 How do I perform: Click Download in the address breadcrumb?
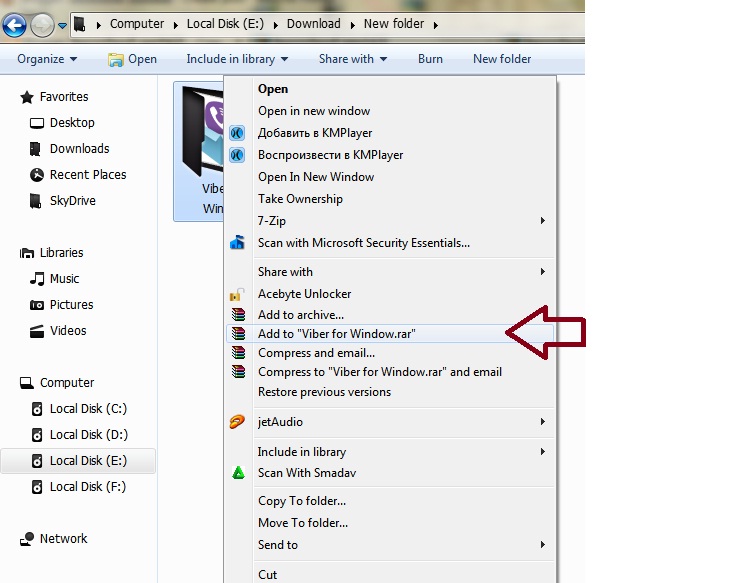314,24
